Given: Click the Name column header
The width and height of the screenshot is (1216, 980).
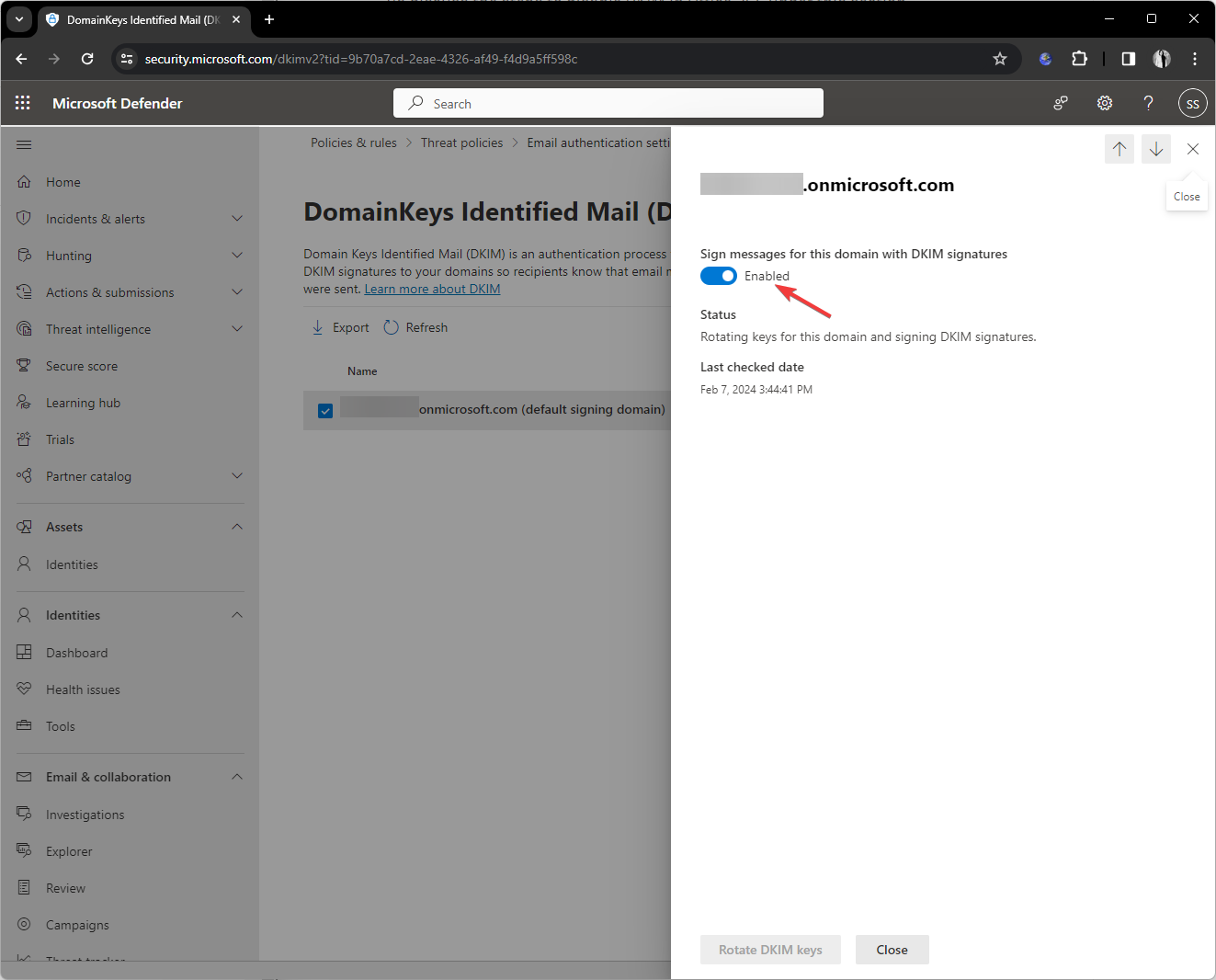Looking at the screenshot, I should point(362,371).
